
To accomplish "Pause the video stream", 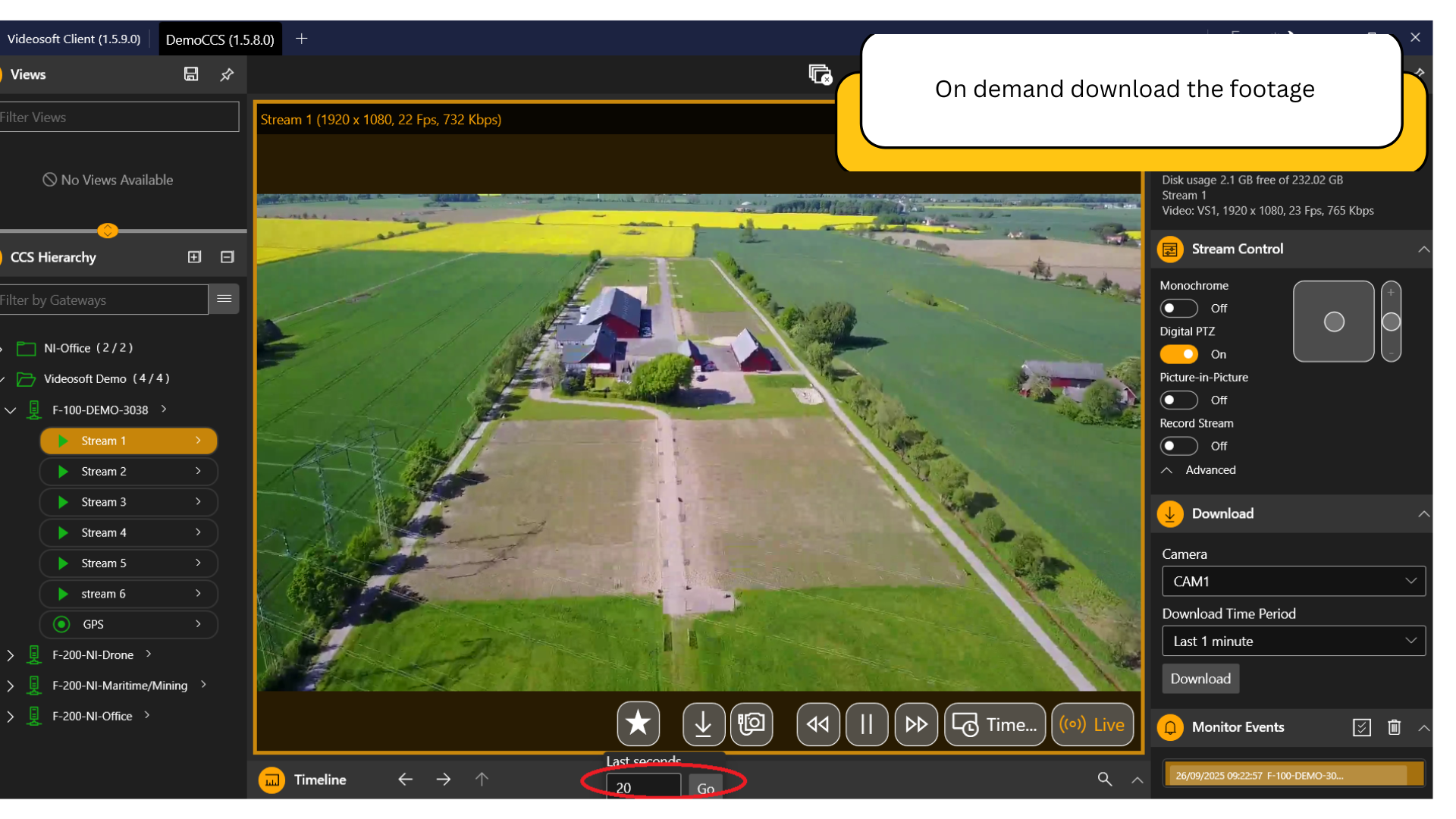I will click(866, 724).
